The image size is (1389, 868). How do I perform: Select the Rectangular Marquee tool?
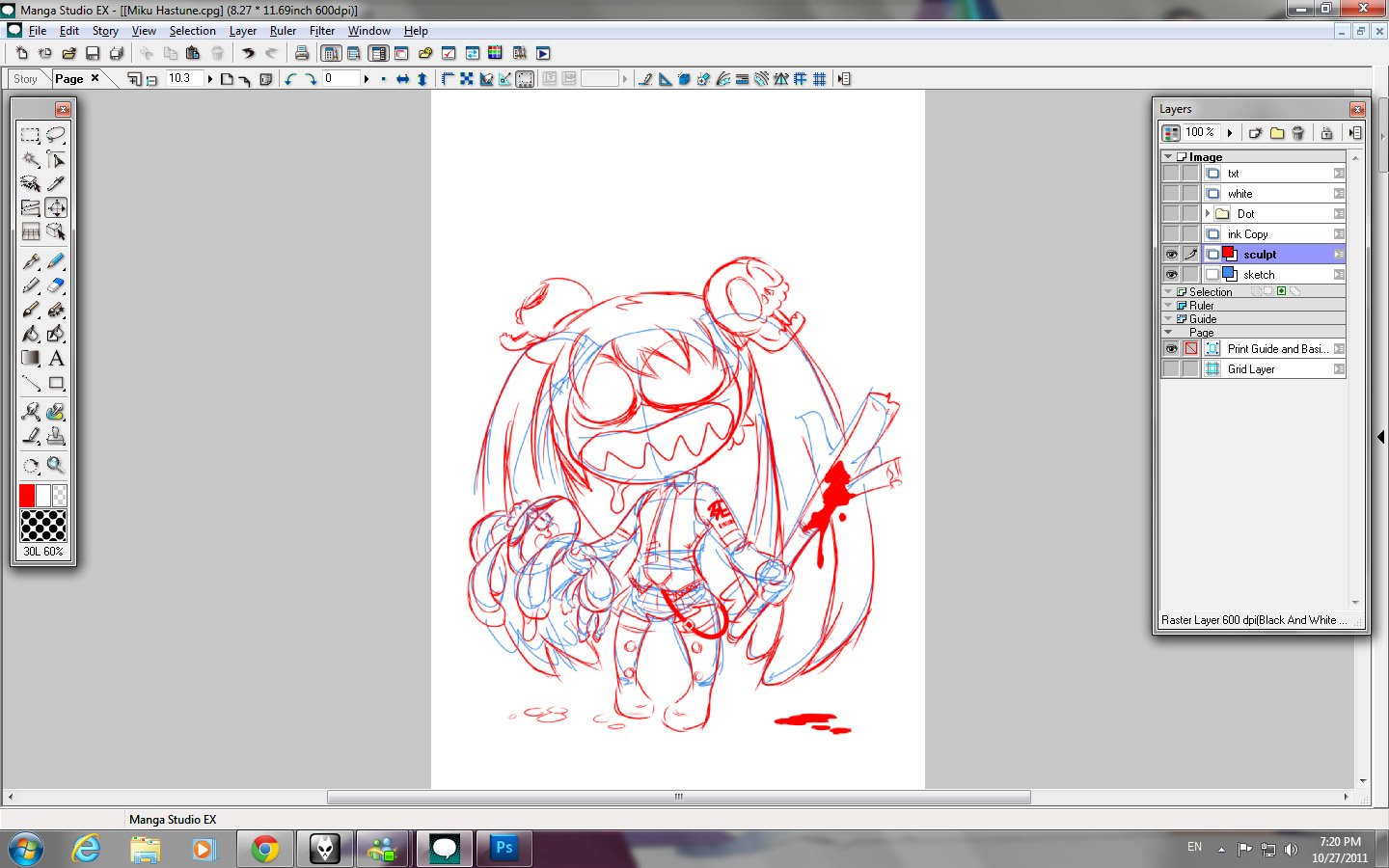pos(31,135)
